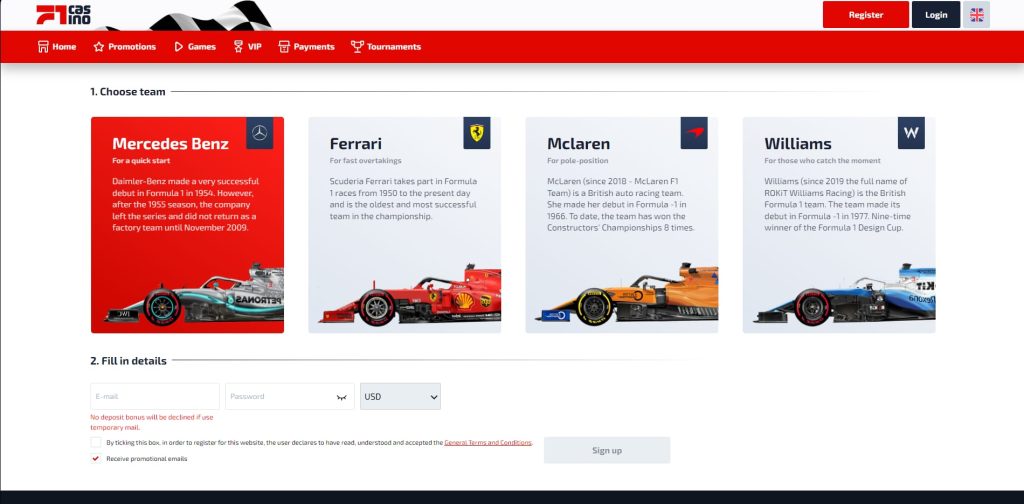Screen dimensions: 1024x504
Task: Click the red Ferrari car image
Action: click(410, 294)
